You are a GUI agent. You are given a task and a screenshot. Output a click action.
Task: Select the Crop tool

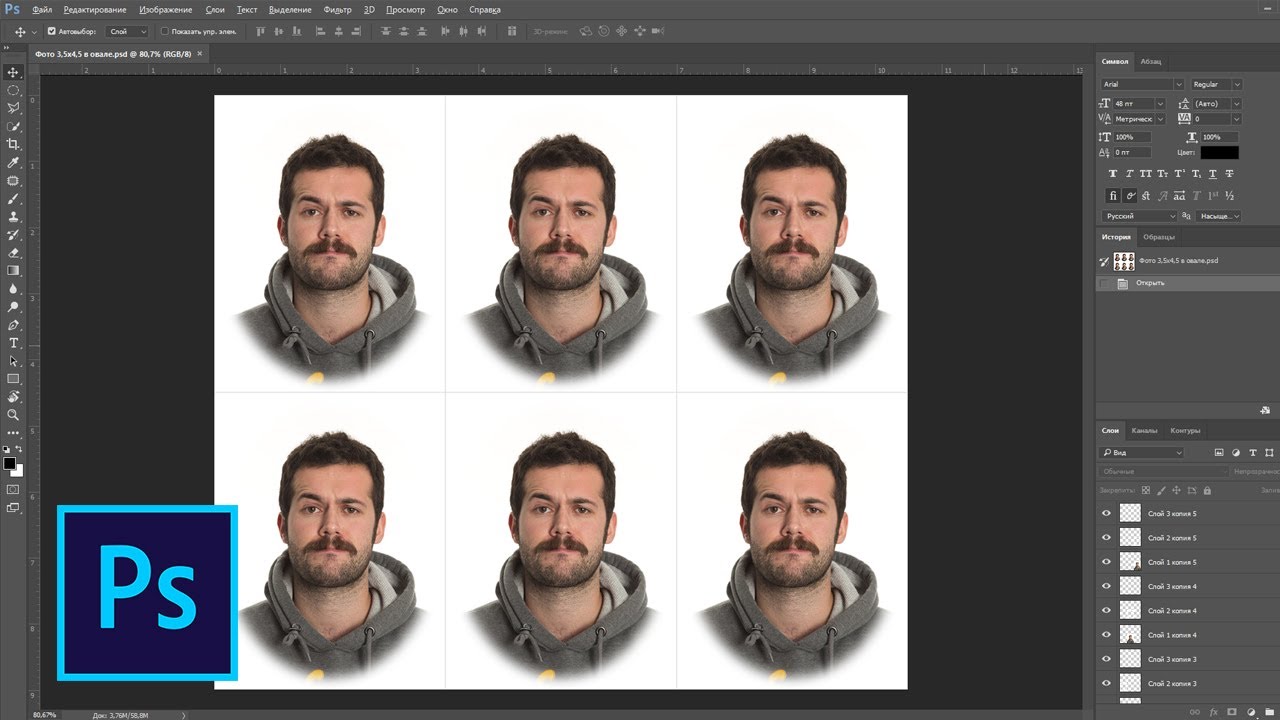[13, 145]
